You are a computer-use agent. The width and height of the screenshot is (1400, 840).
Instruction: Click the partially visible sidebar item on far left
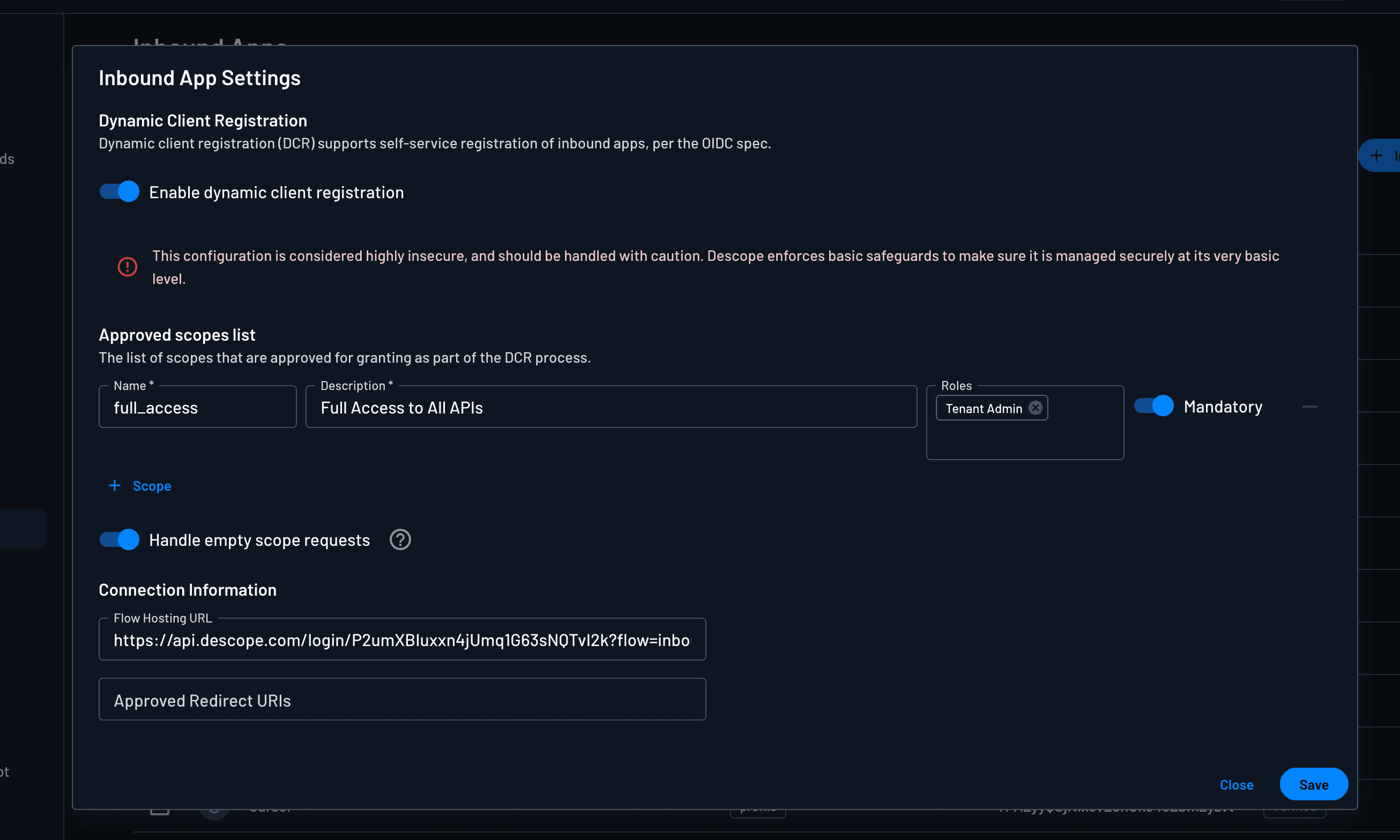(x=6, y=159)
